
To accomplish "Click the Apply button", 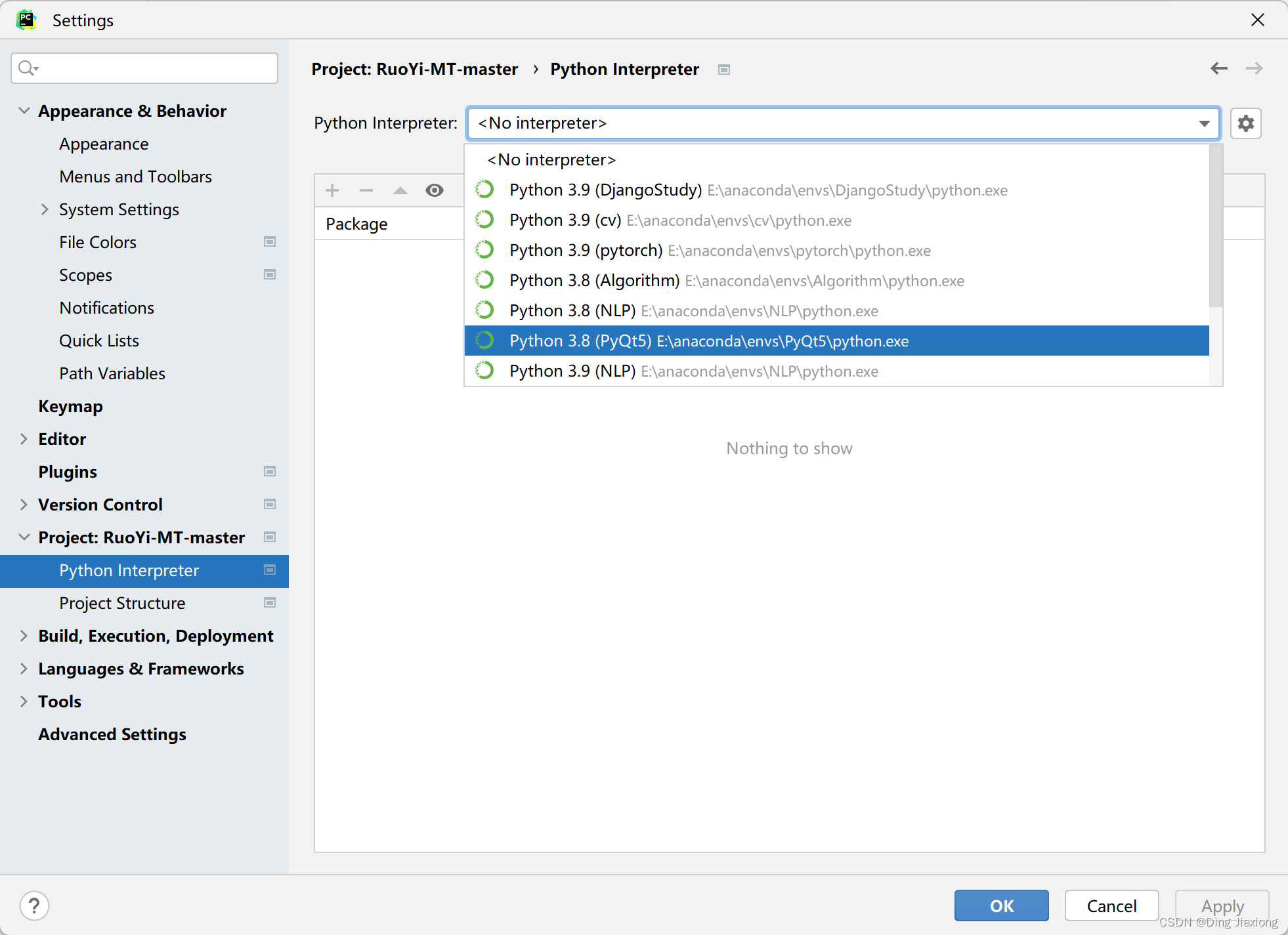I will 1222,905.
